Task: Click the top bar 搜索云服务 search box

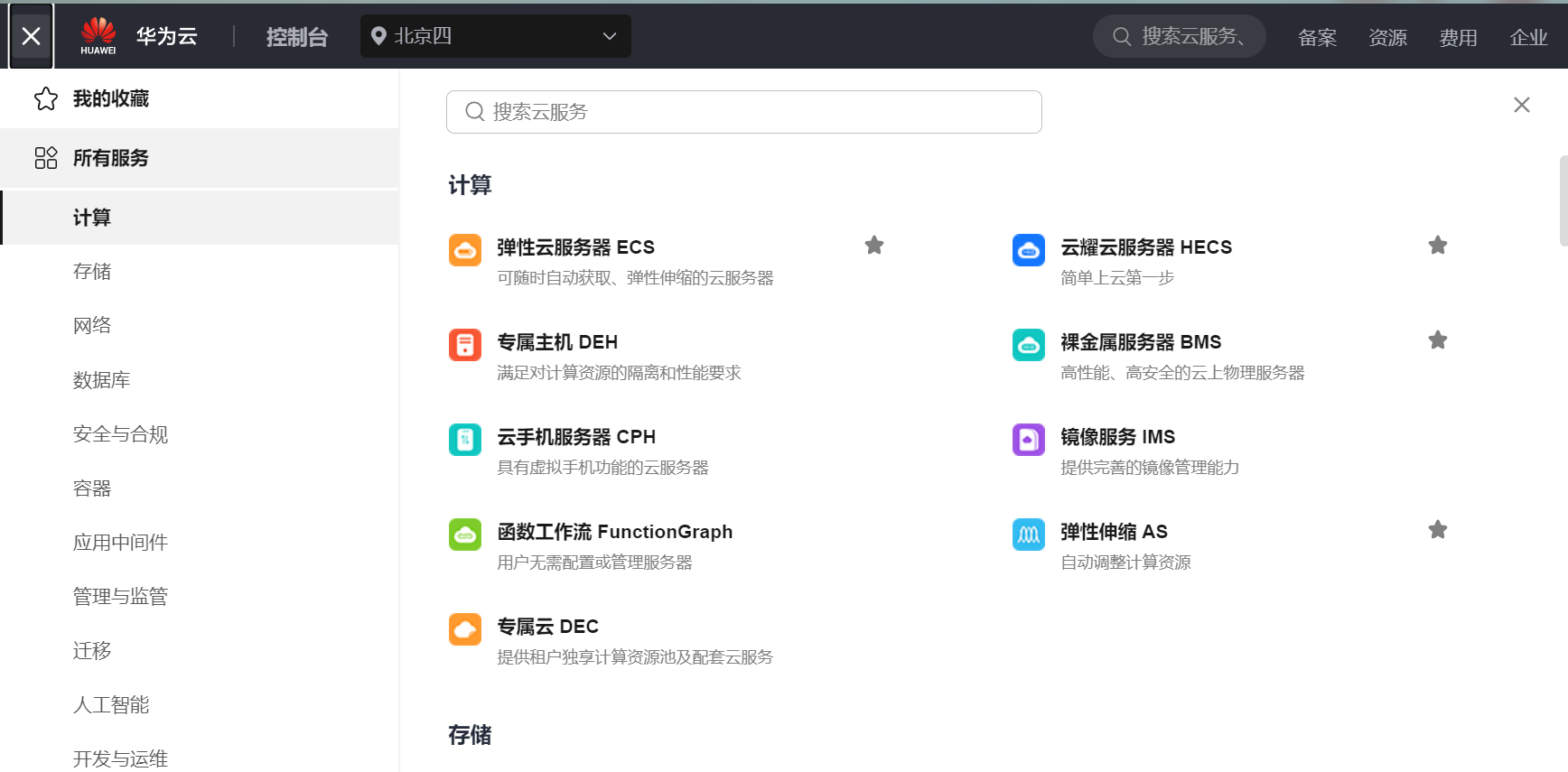Action: [x=1179, y=36]
